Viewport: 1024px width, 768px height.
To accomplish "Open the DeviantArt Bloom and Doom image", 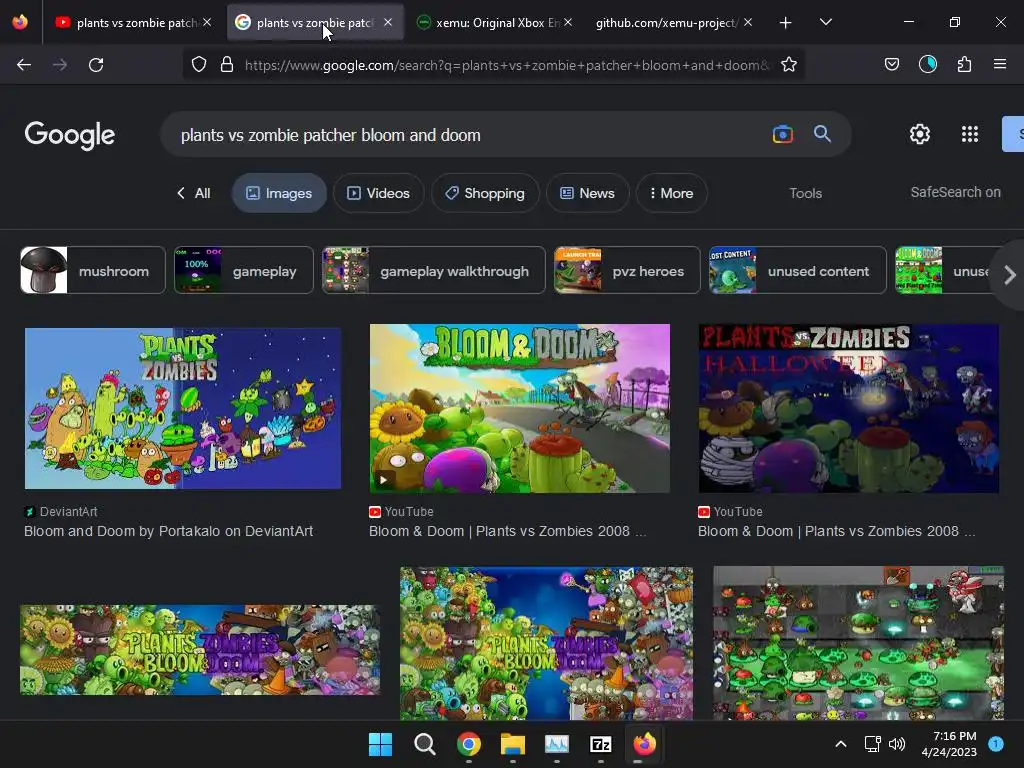I will [183, 409].
